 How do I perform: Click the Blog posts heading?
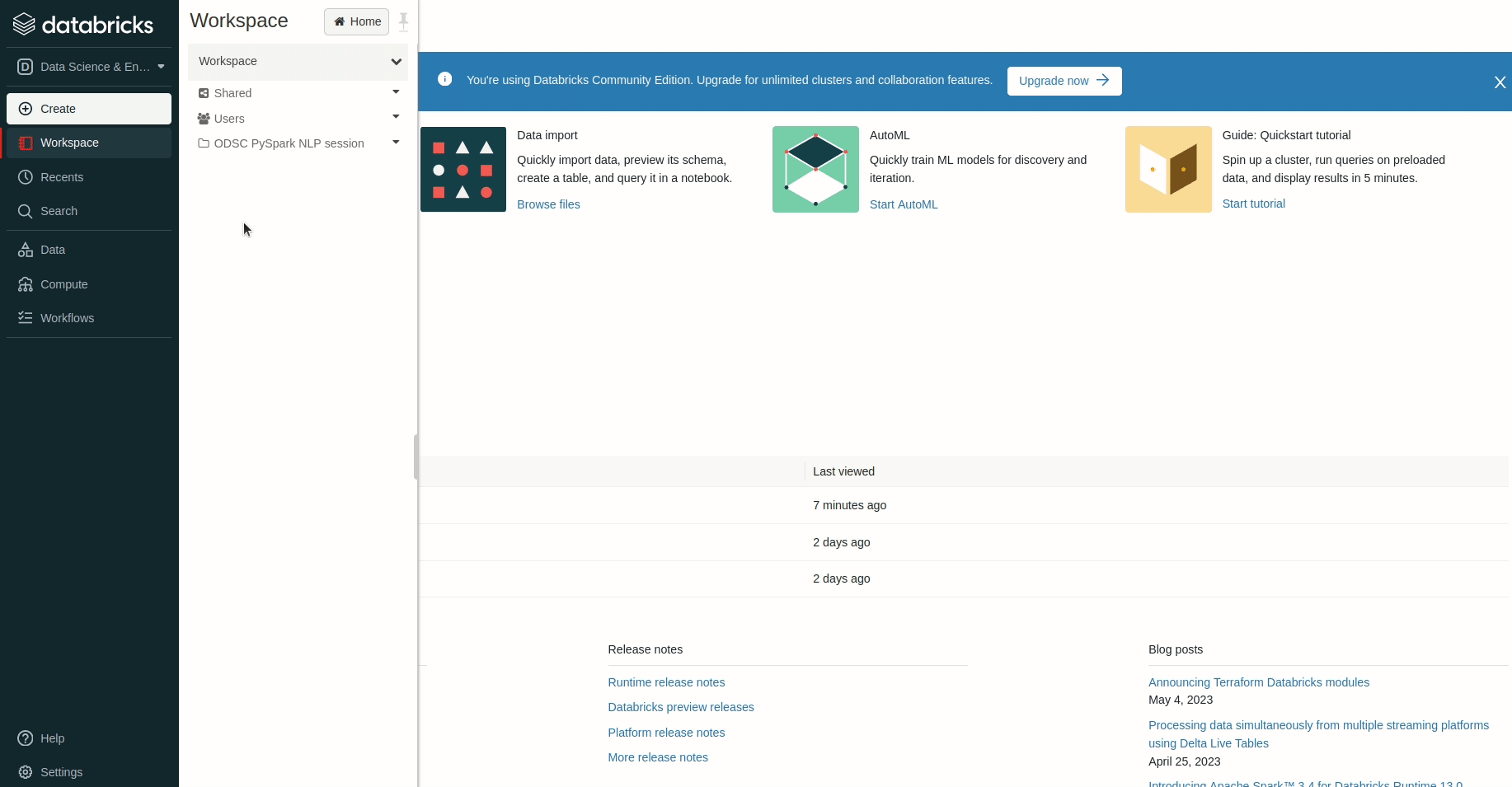coord(1176,649)
